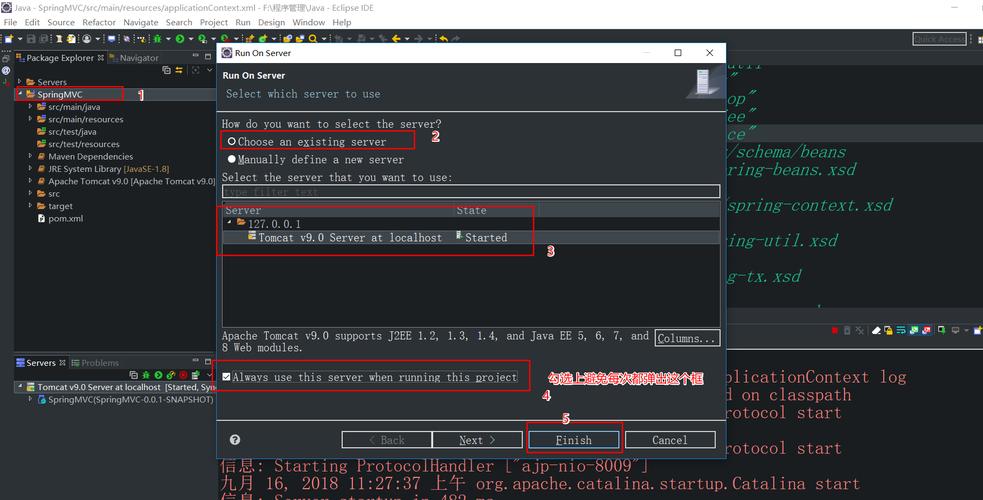
Task: Open the Navigate menu
Action: click(140, 22)
